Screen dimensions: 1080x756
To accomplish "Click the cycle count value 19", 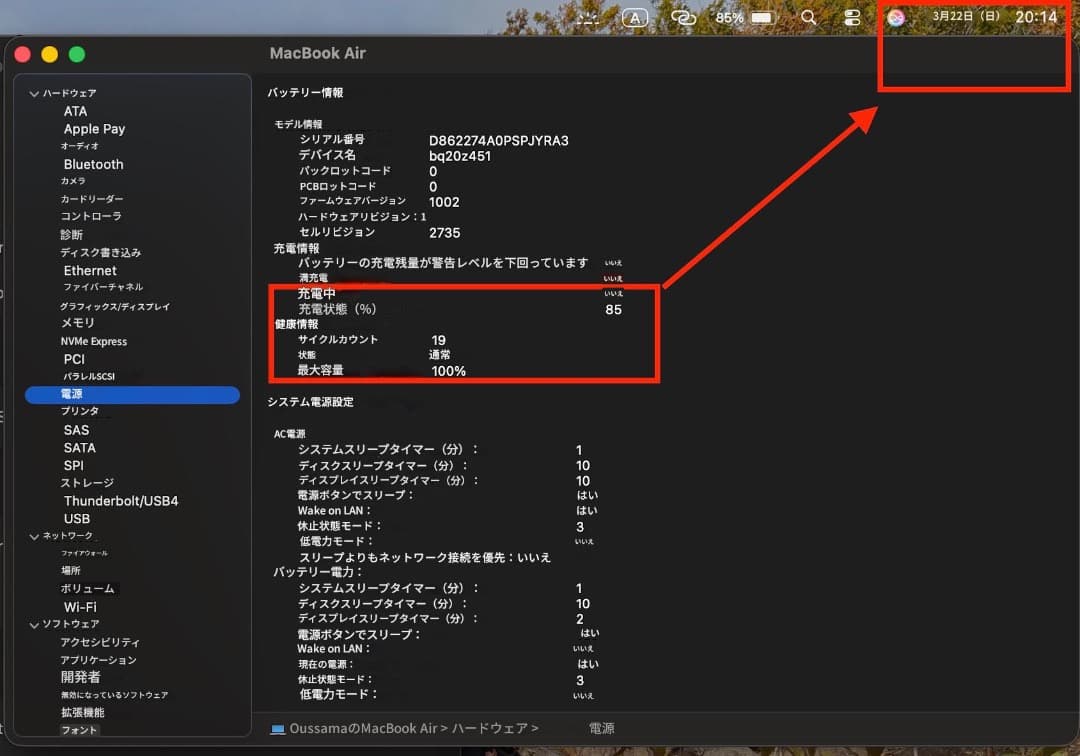I will 439,340.
